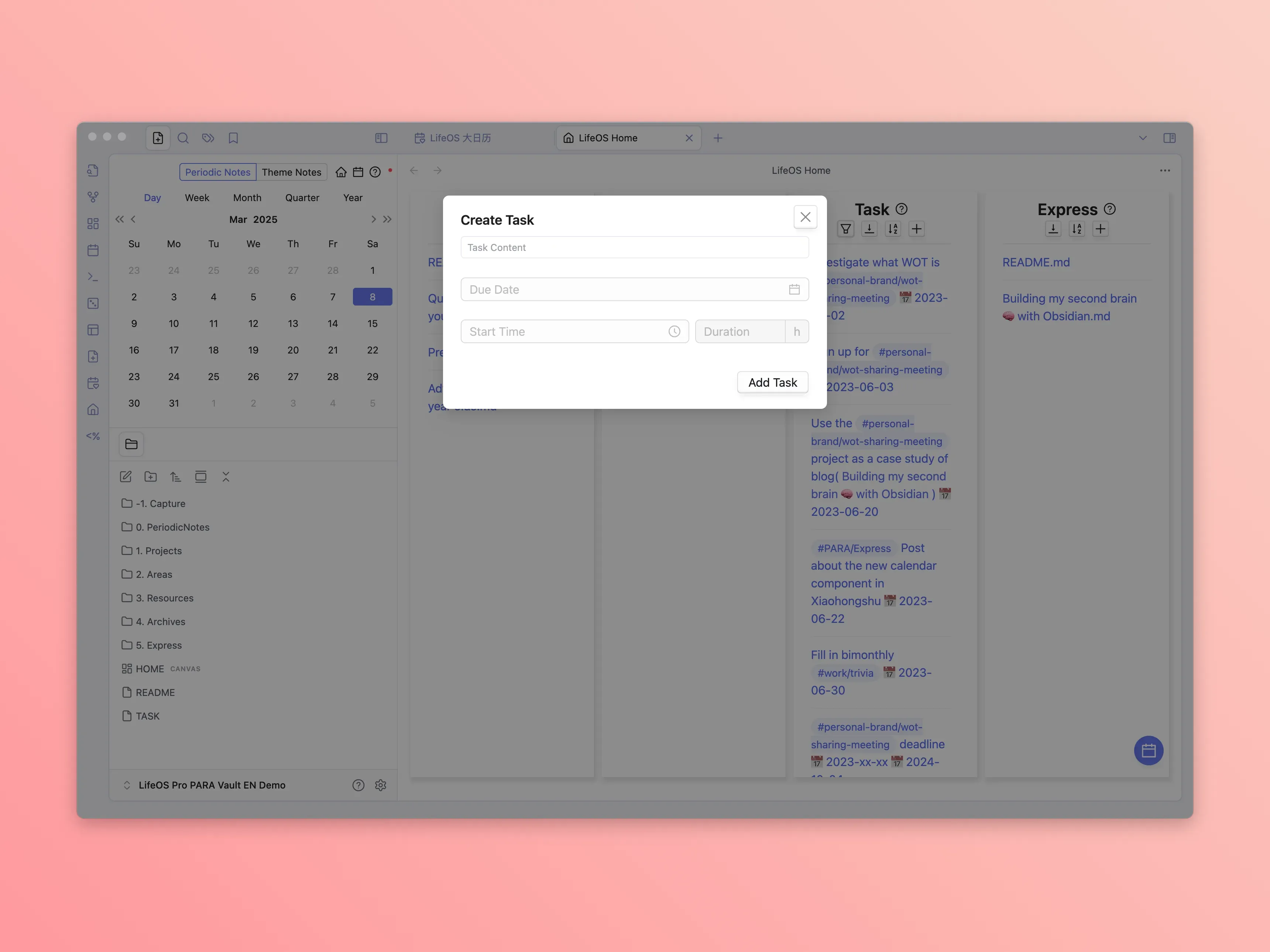
Task: Open the Due Date calendar picker icon
Action: 794,289
